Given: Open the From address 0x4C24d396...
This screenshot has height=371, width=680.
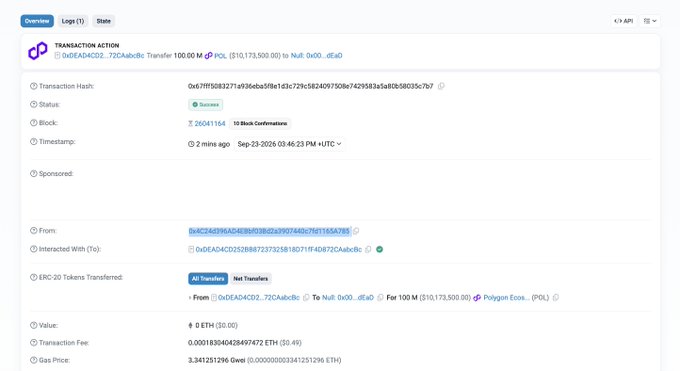Looking at the screenshot, I should tap(269, 231).
